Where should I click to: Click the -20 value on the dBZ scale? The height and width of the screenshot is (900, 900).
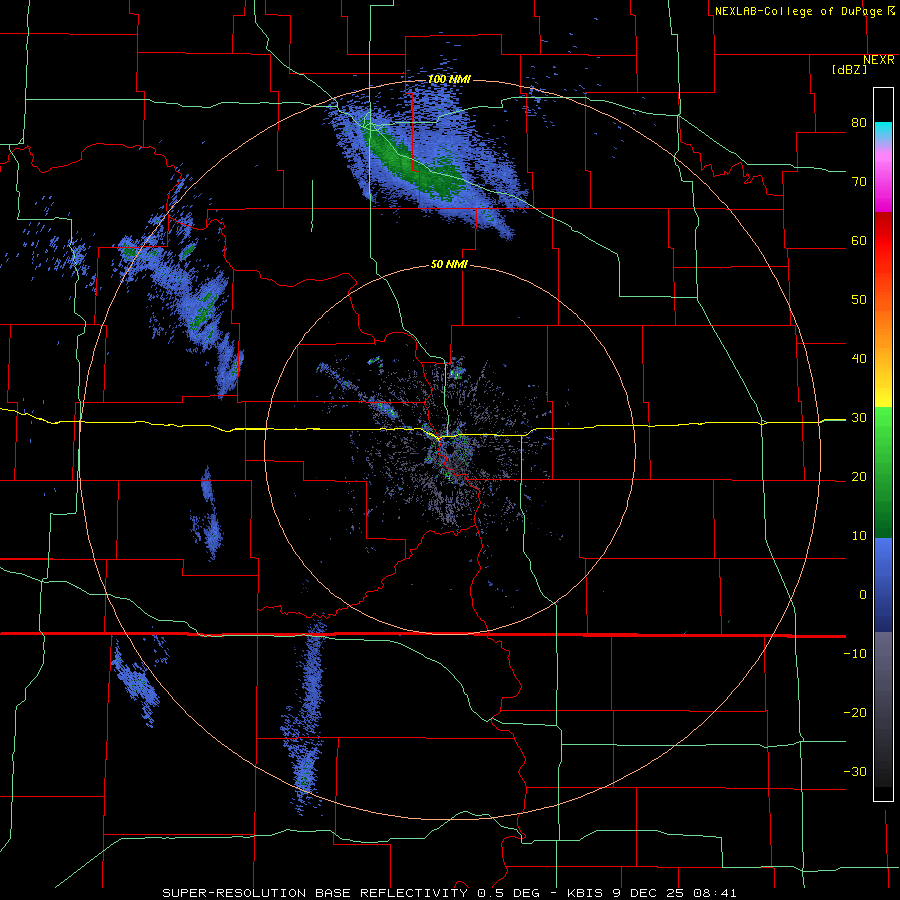click(855, 713)
